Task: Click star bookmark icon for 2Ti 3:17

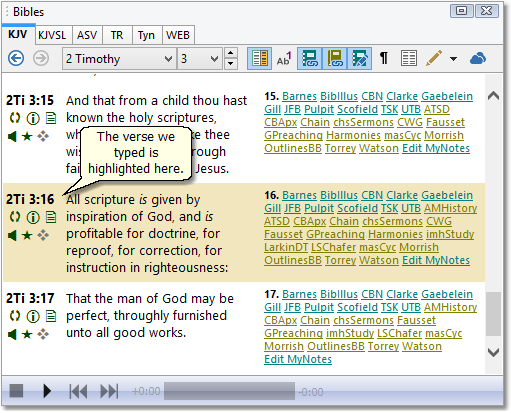Action: pyautogui.click(x=27, y=334)
